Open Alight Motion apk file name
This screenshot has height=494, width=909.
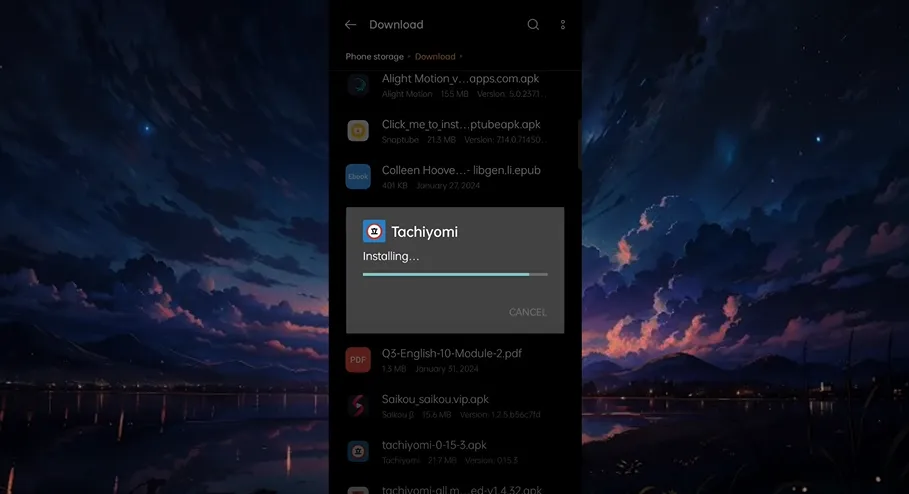pyautogui.click(x=460, y=79)
